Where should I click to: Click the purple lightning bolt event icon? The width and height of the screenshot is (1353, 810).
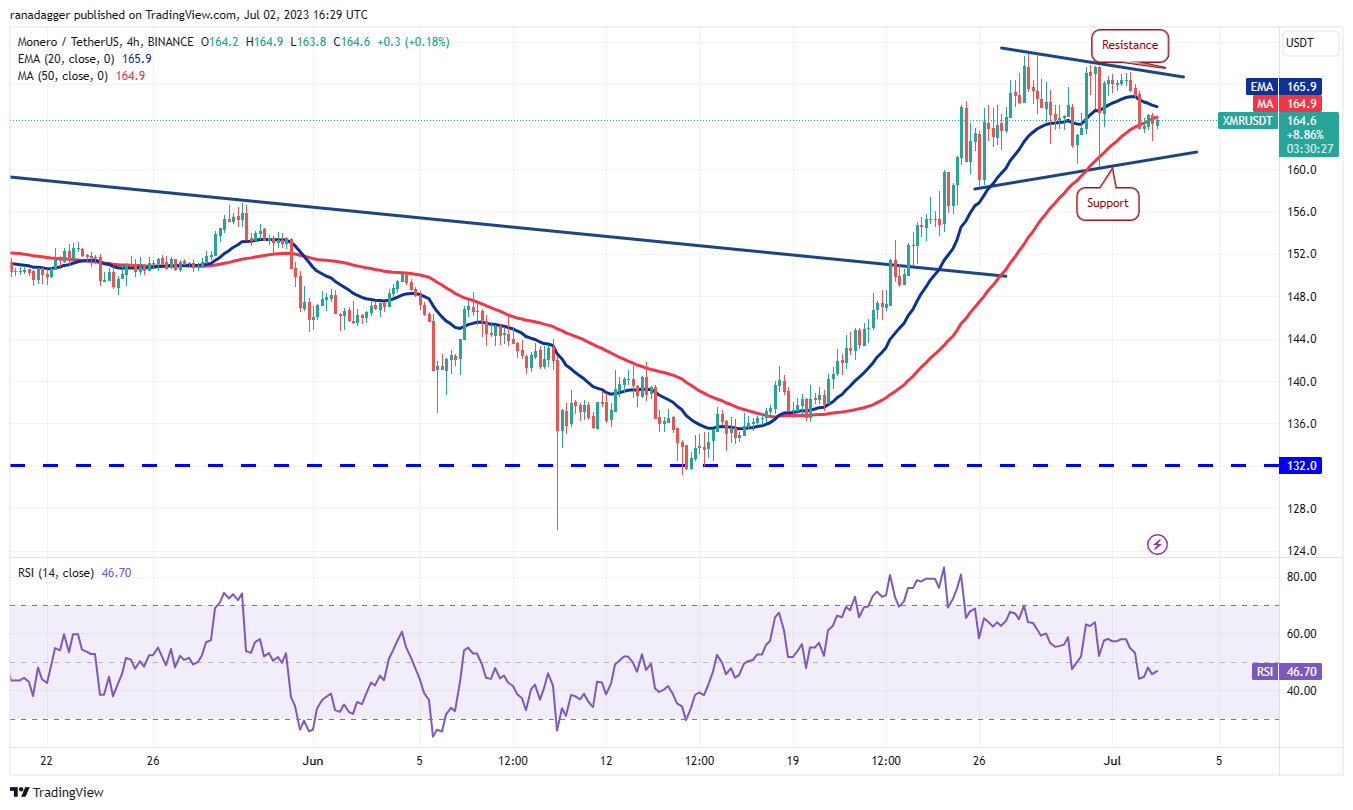pyautogui.click(x=1157, y=545)
